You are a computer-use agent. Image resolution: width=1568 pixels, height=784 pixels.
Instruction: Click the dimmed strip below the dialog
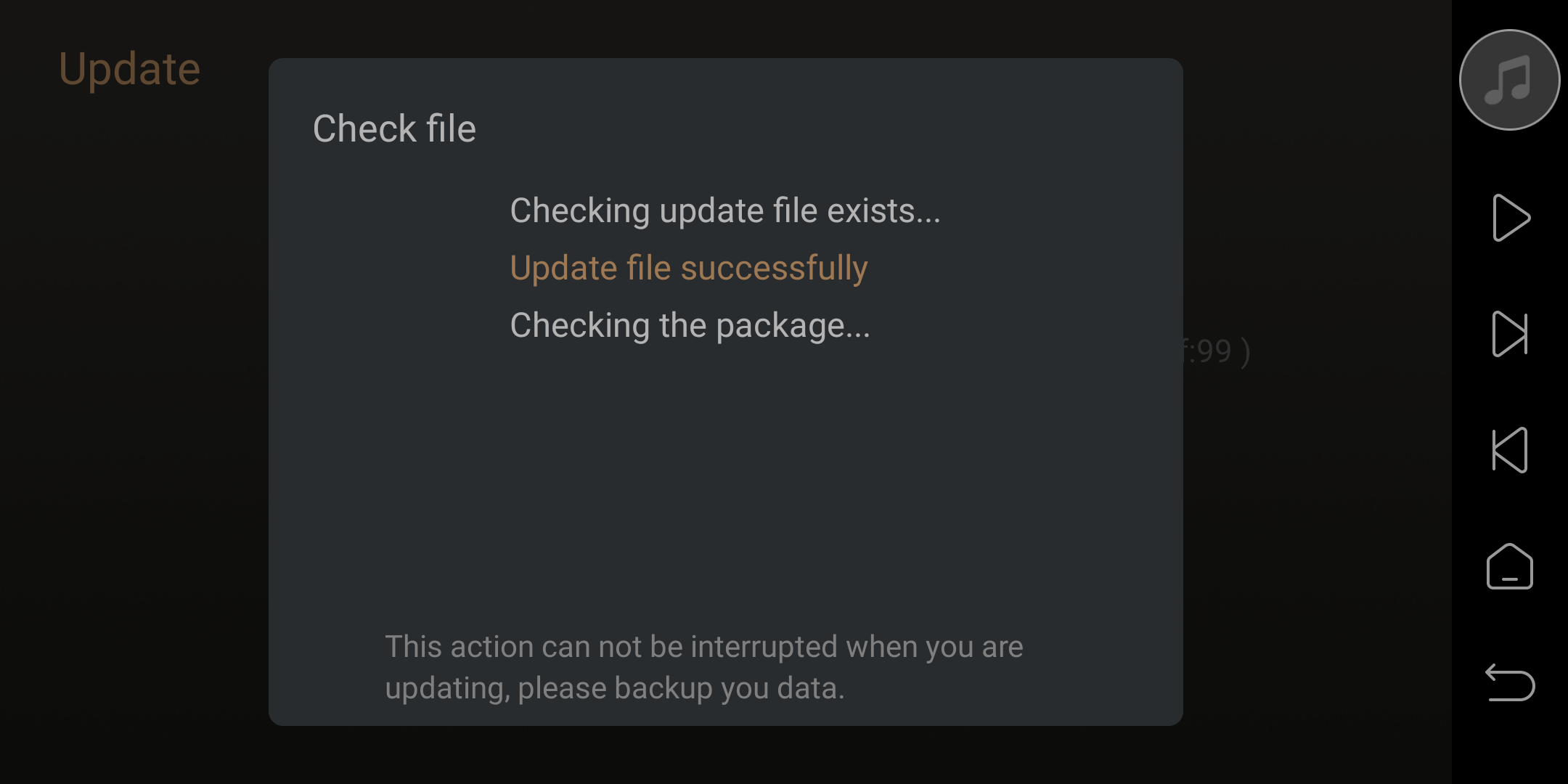tap(726, 755)
